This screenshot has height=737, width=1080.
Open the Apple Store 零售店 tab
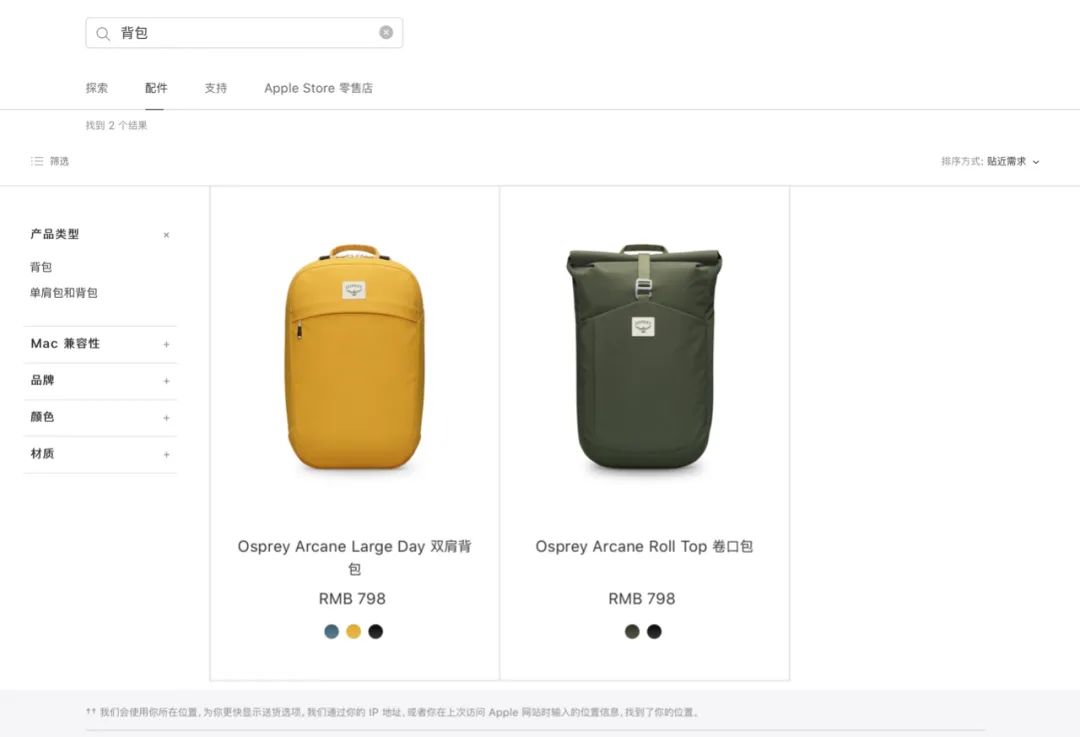tap(318, 88)
